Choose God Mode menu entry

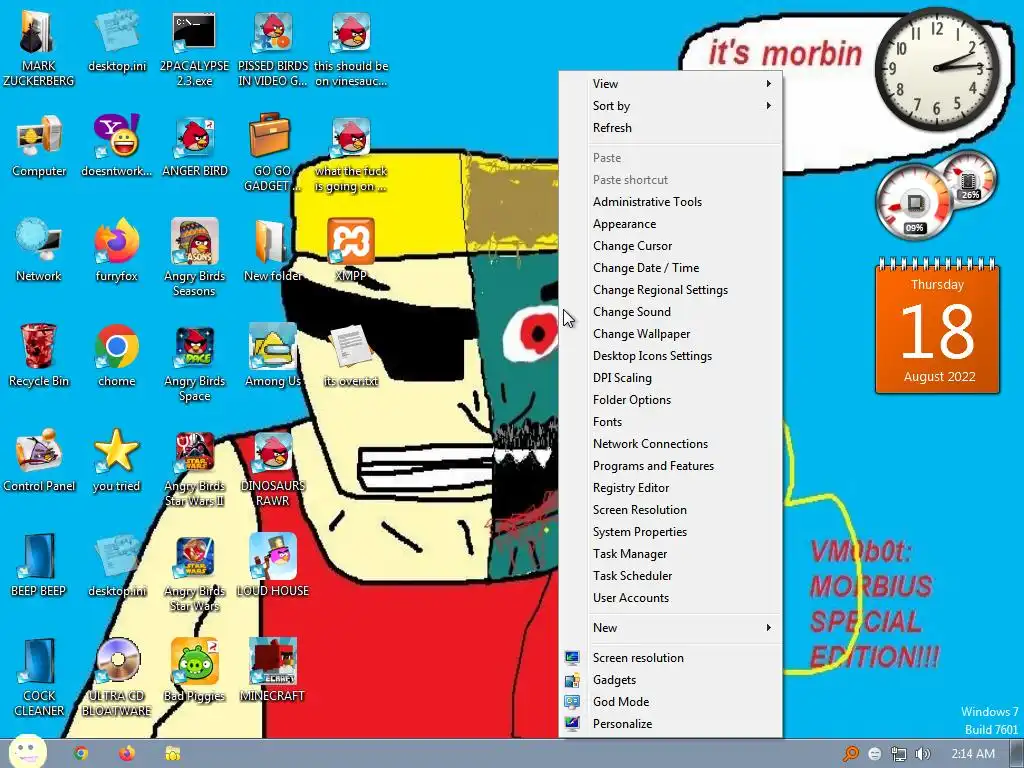pyautogui.click(x=671, y=701)
